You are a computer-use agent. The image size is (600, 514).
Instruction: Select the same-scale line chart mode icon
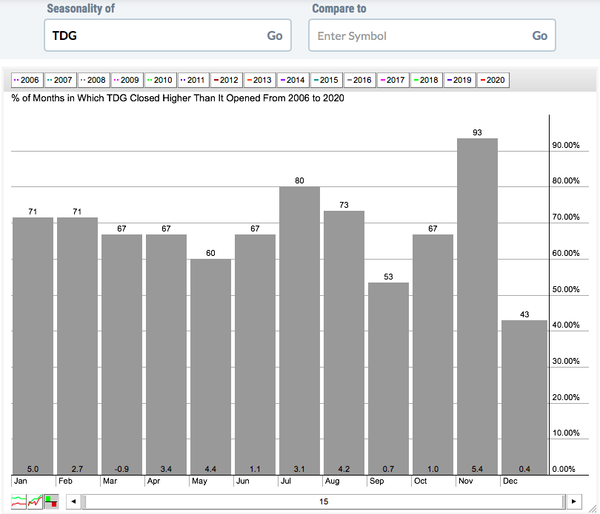click(35, 501)
